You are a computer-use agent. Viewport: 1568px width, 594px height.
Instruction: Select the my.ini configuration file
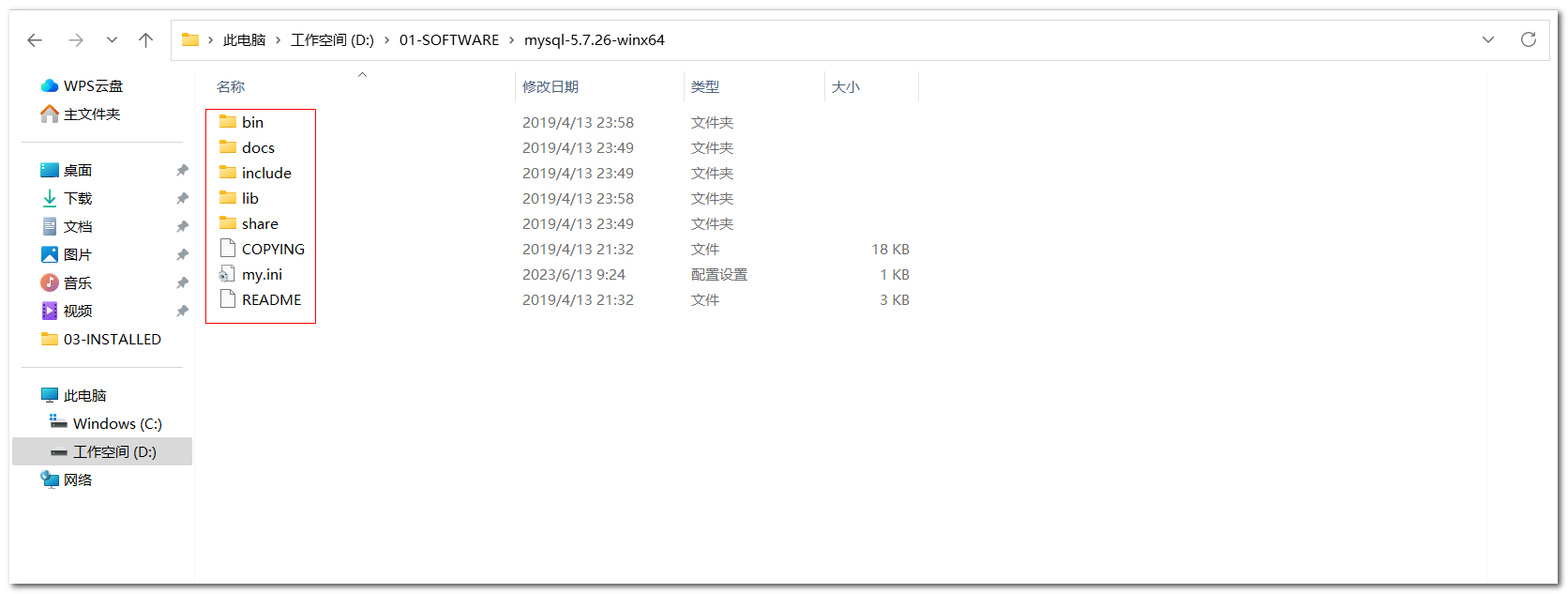[x=262, y=274]
